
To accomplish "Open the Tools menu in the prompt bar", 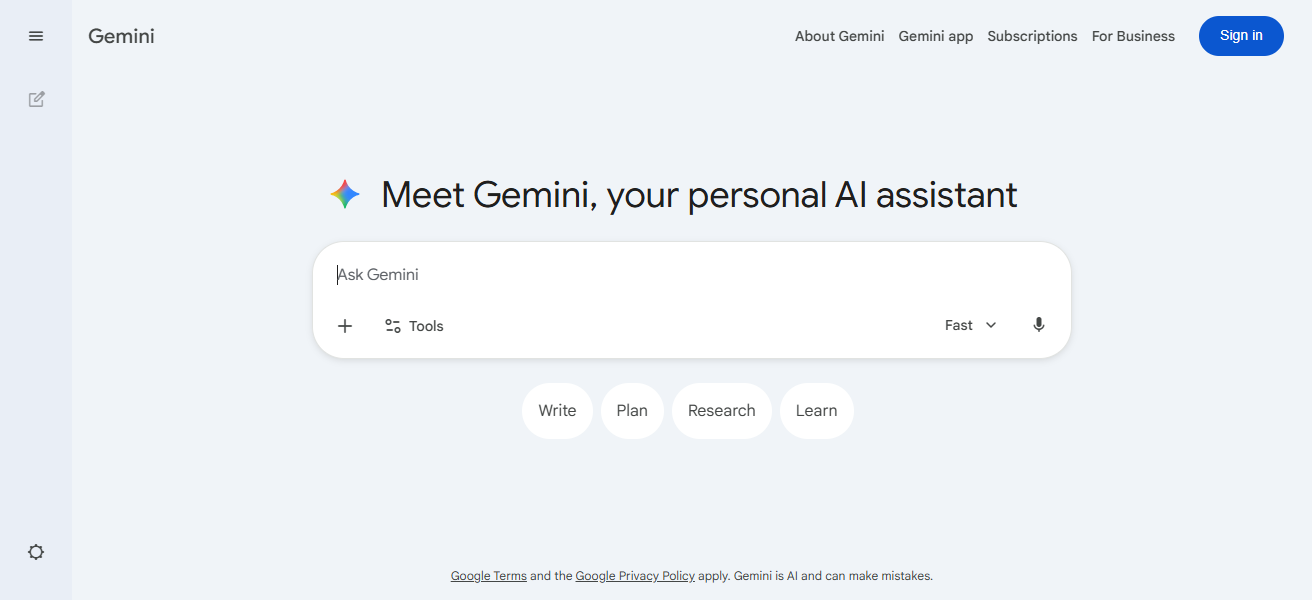I will pyautogui.click(x=413, y=325).
